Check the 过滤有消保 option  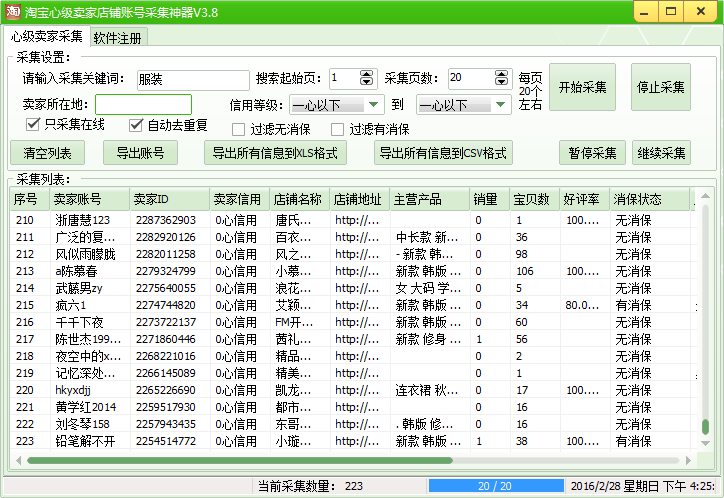tap(337, 129)
